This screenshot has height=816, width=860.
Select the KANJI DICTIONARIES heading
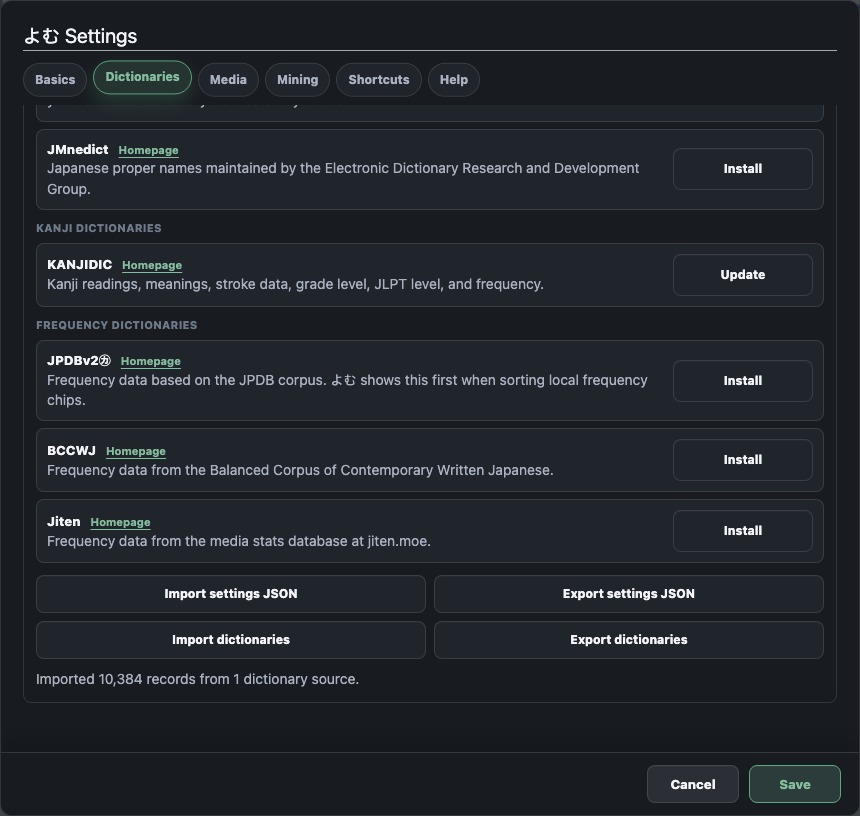(x=99, y=228)
